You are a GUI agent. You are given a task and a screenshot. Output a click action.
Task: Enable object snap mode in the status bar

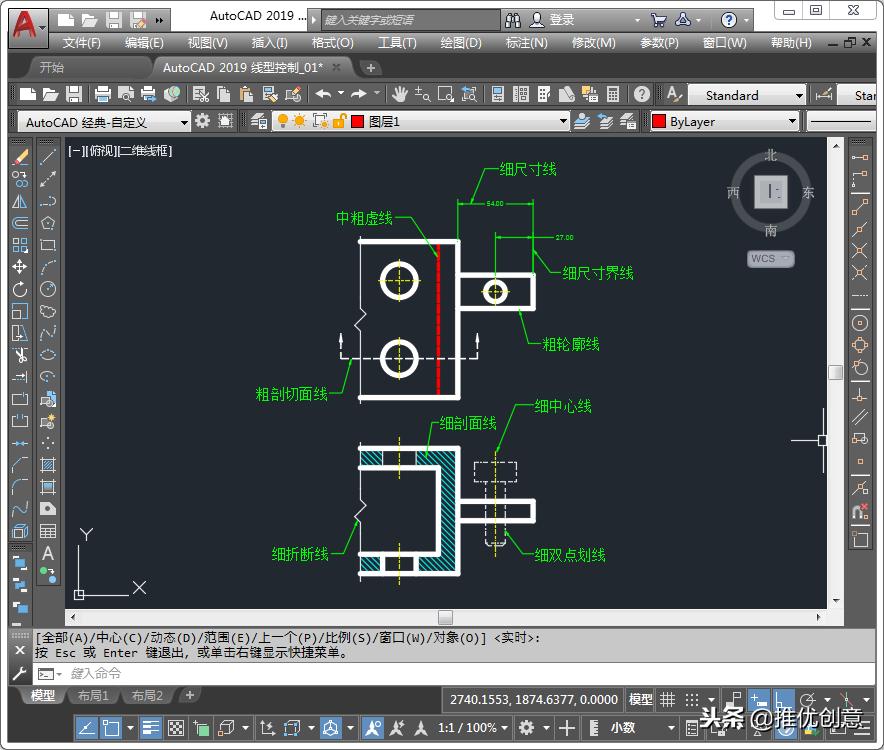[x=780, y=699]
